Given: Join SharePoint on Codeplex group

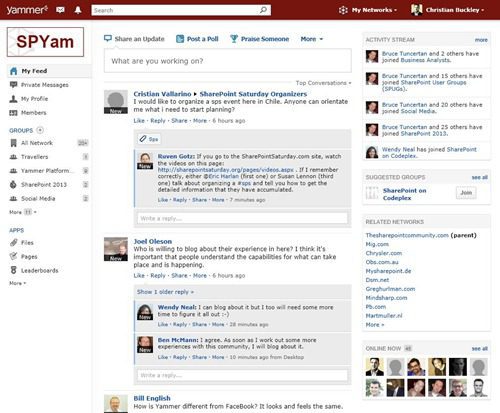Looking at the screenshot, I should tap(466, 193).
